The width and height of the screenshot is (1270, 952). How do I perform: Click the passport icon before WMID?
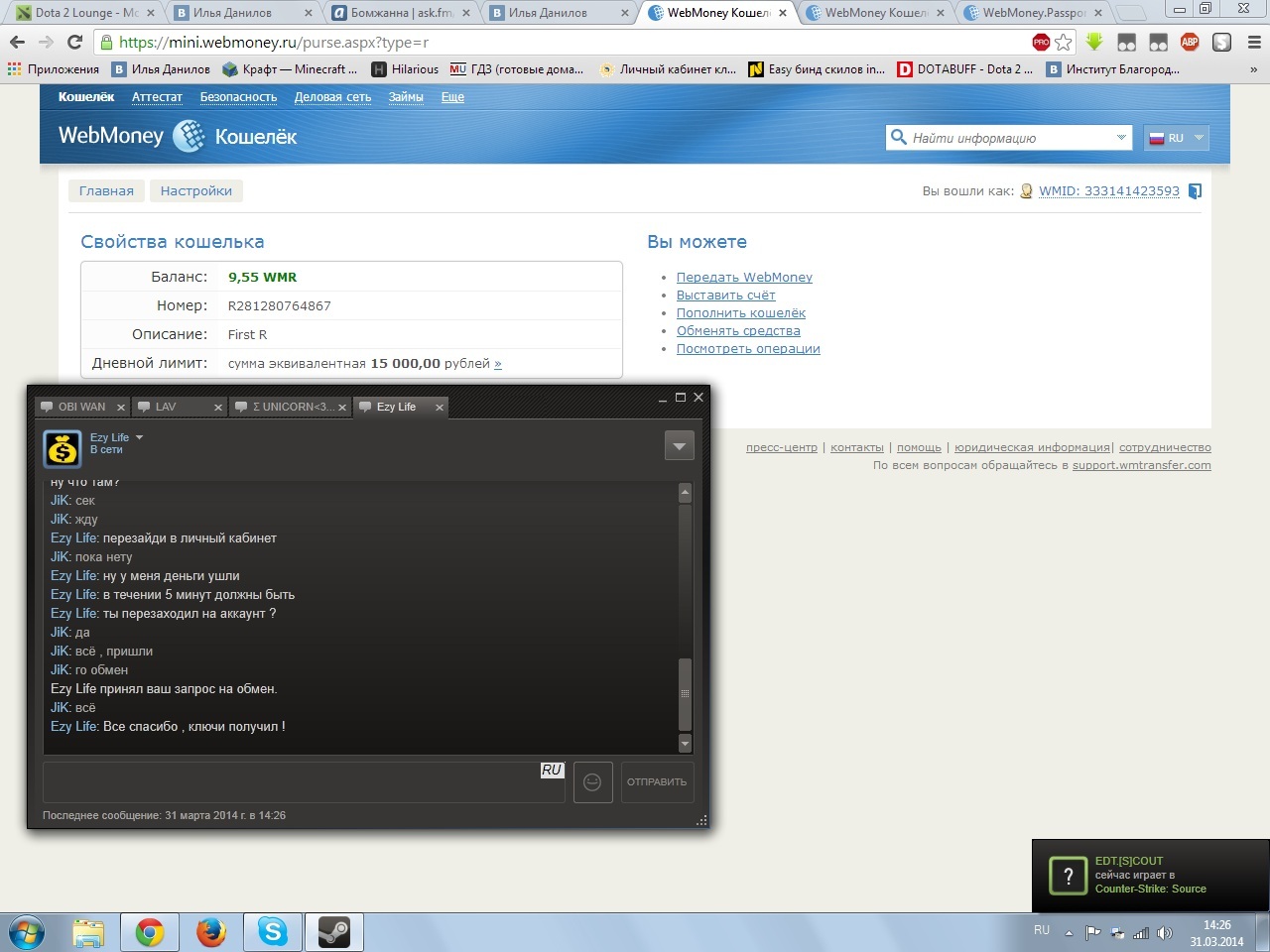pos(1026,191)
